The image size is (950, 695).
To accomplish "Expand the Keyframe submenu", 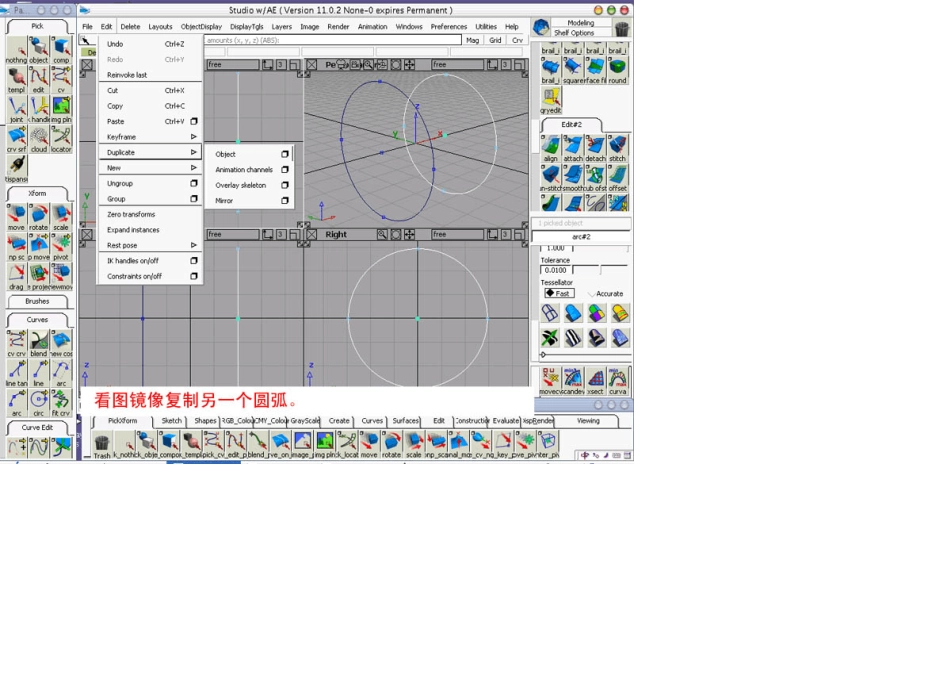I will coord(150,137).
